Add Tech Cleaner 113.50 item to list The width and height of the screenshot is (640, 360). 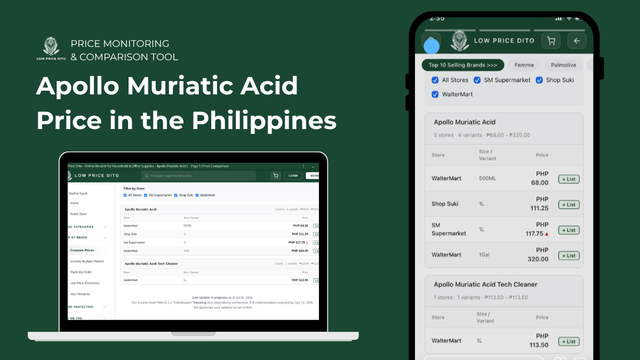[x=569, y=341]
